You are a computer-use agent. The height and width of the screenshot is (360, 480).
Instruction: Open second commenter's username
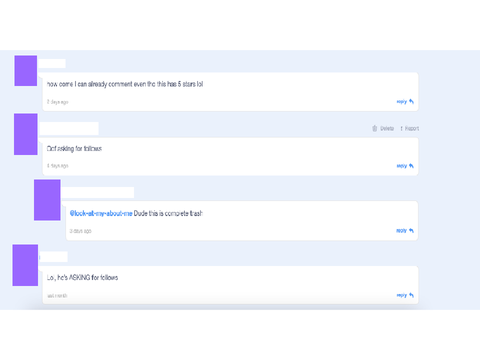pyautogui.click(x=69, y=129)
